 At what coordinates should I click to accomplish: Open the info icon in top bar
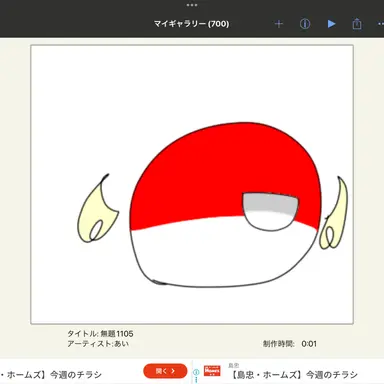tap(305, 24)
